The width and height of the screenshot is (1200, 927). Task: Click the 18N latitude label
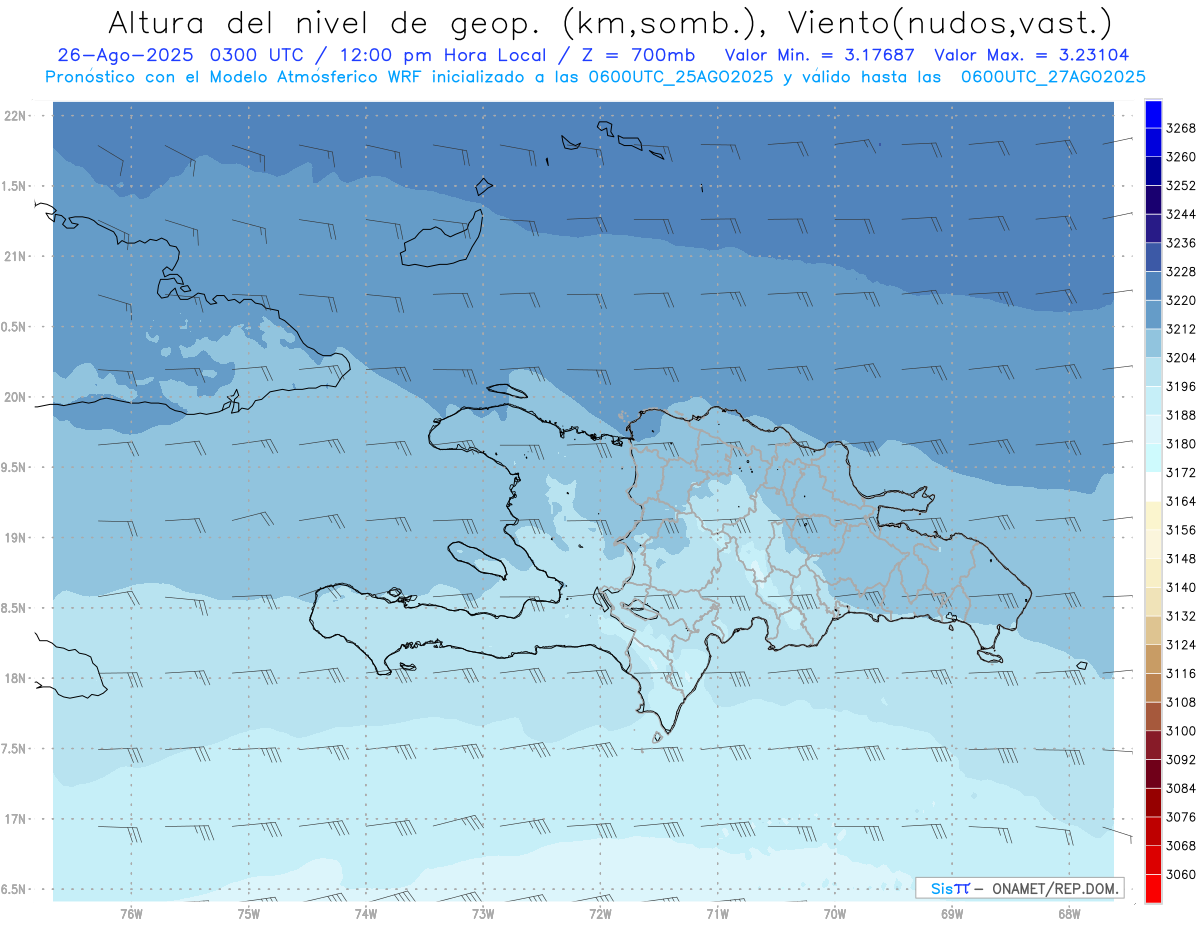point(17,678)
